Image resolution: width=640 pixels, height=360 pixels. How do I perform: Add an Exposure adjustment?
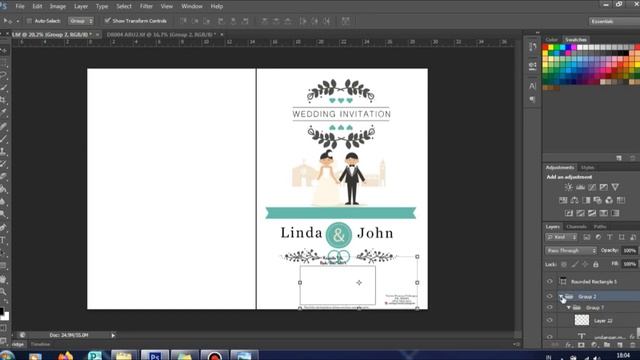(x=603, y=187)
